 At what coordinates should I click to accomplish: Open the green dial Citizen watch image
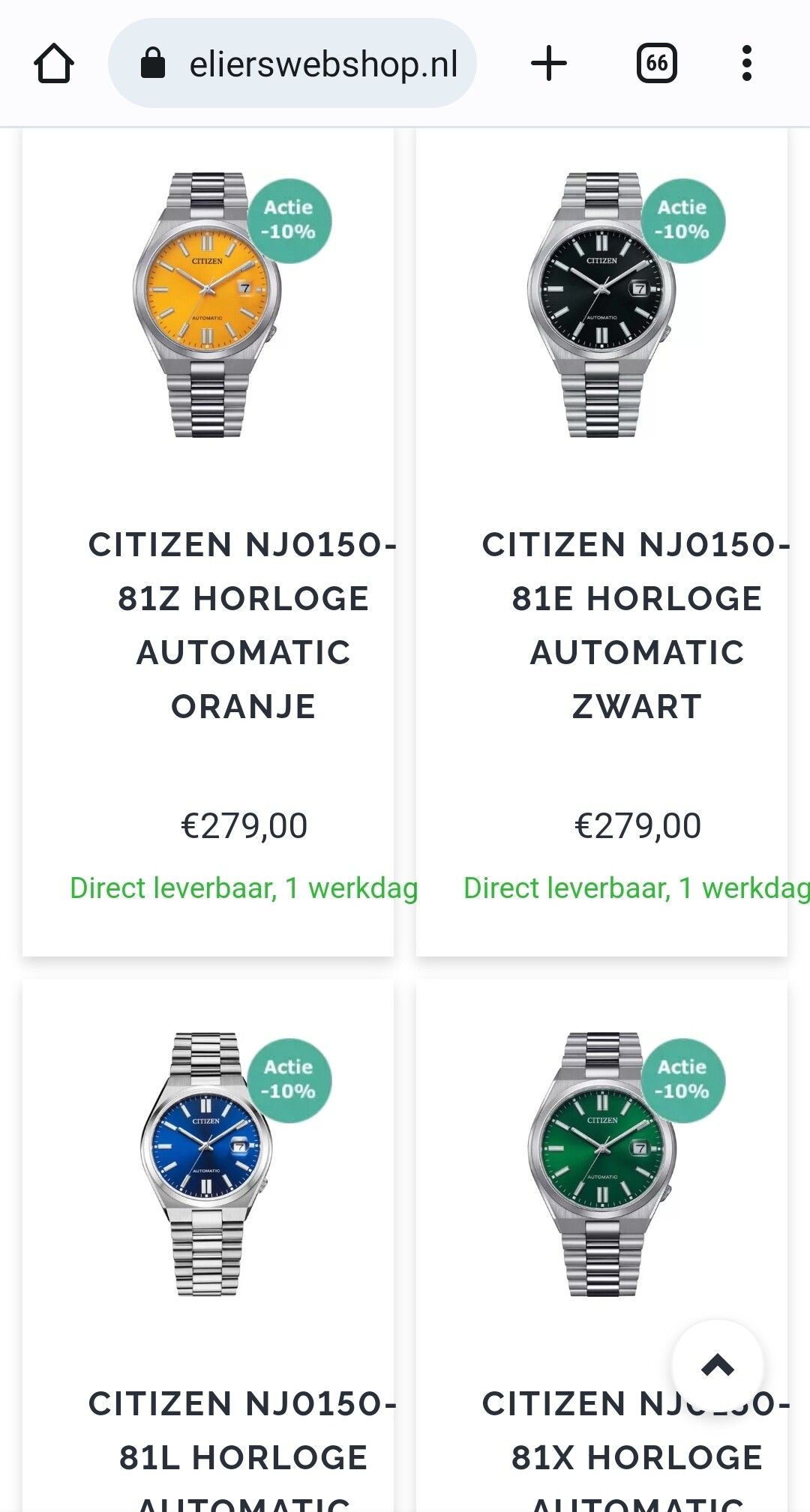[x=601, y=1164]
